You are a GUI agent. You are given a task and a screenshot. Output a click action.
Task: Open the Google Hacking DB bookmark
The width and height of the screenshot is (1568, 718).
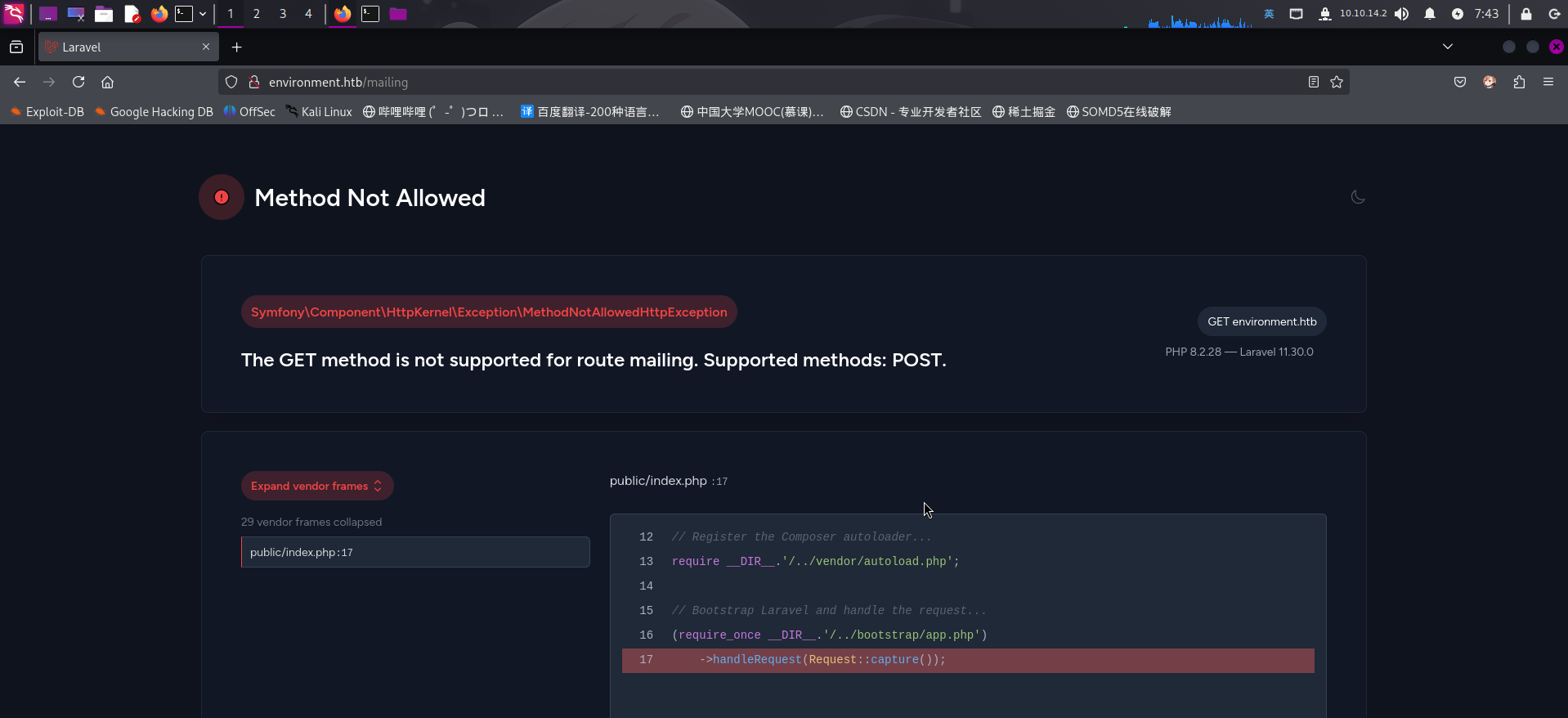pos(154,112)
